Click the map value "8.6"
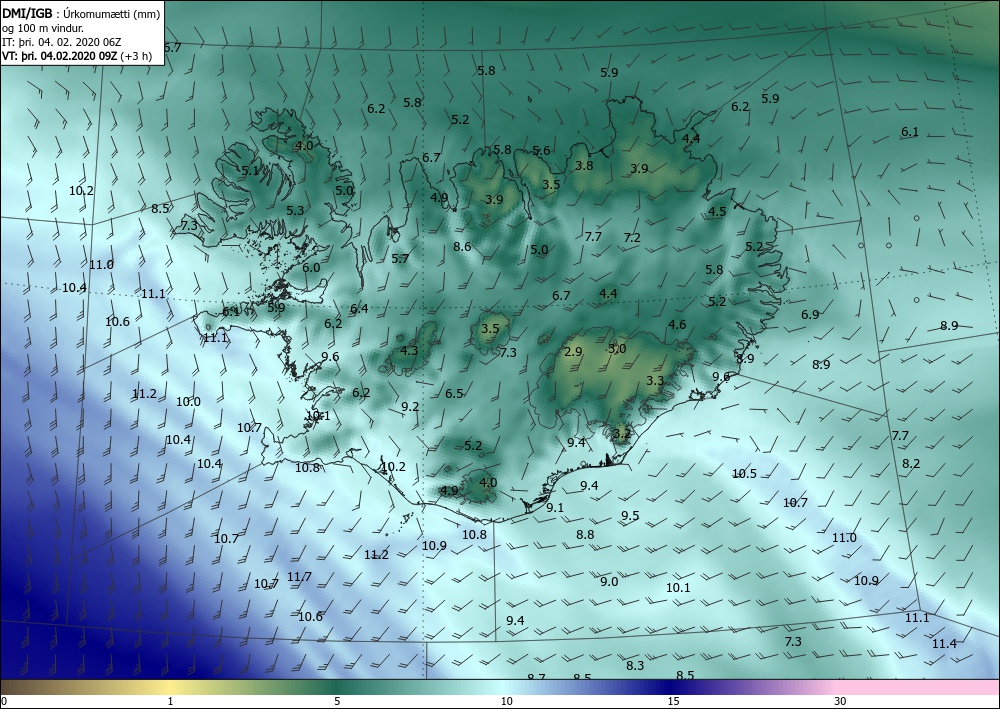This screenshot has height=709, width=1000. tap(462, 246)
